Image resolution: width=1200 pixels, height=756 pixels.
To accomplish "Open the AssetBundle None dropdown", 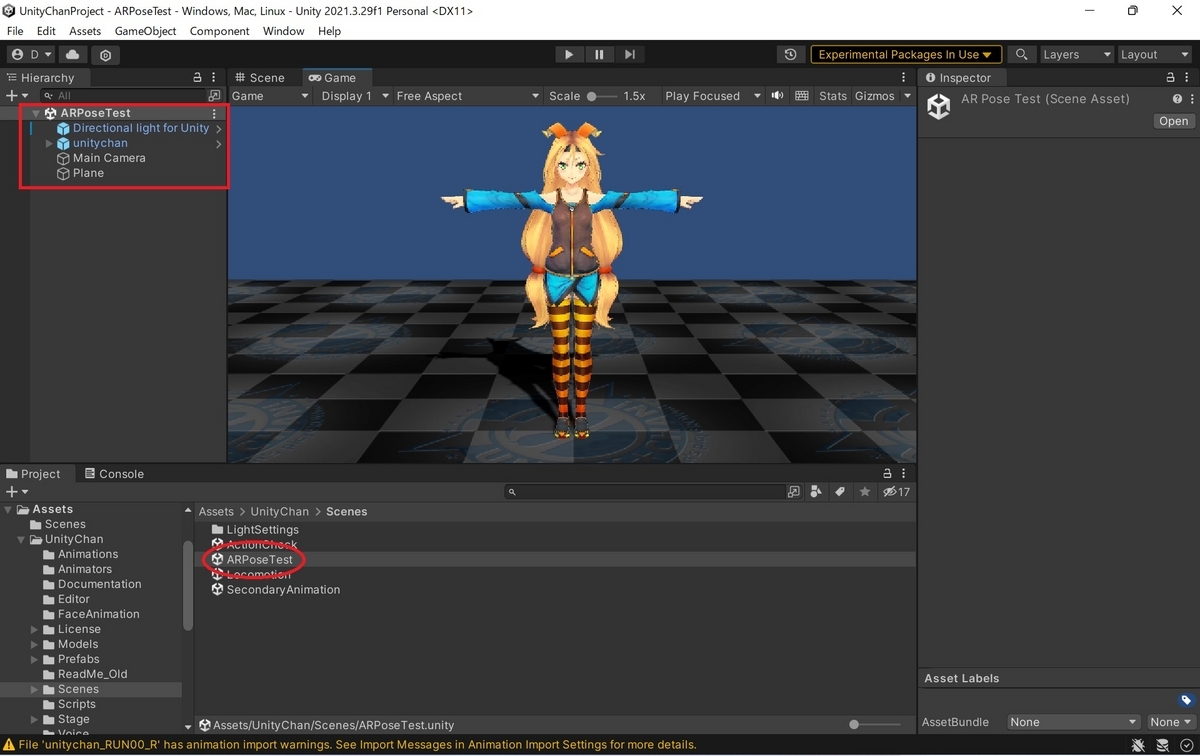I will pyautogui.click(x=1074, y=722).
